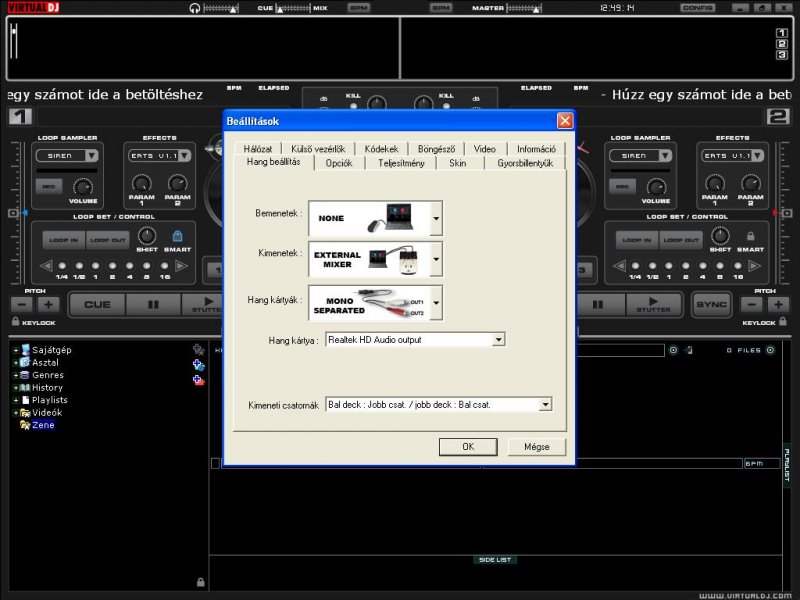The height and width of the screenshot is (600, 800).
Task: Open the Bemenetek NONE dropdown
Action: (x=436, y=218)
